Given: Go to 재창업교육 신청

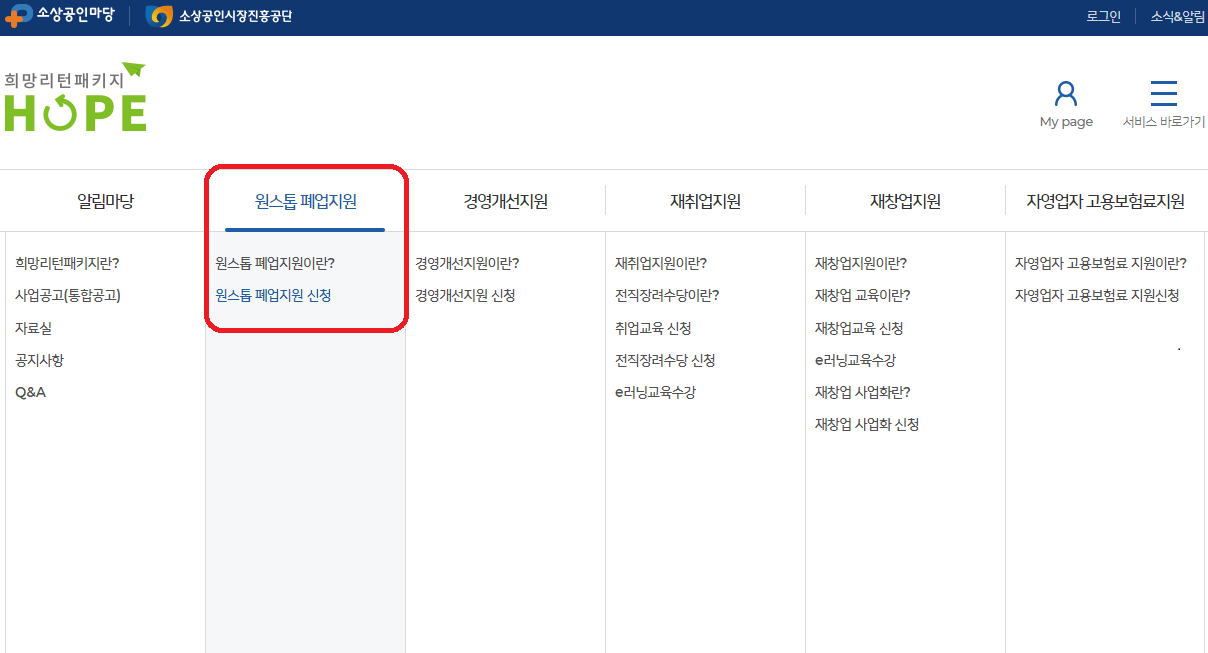Looking at the screenshot, I should (859, 328).
